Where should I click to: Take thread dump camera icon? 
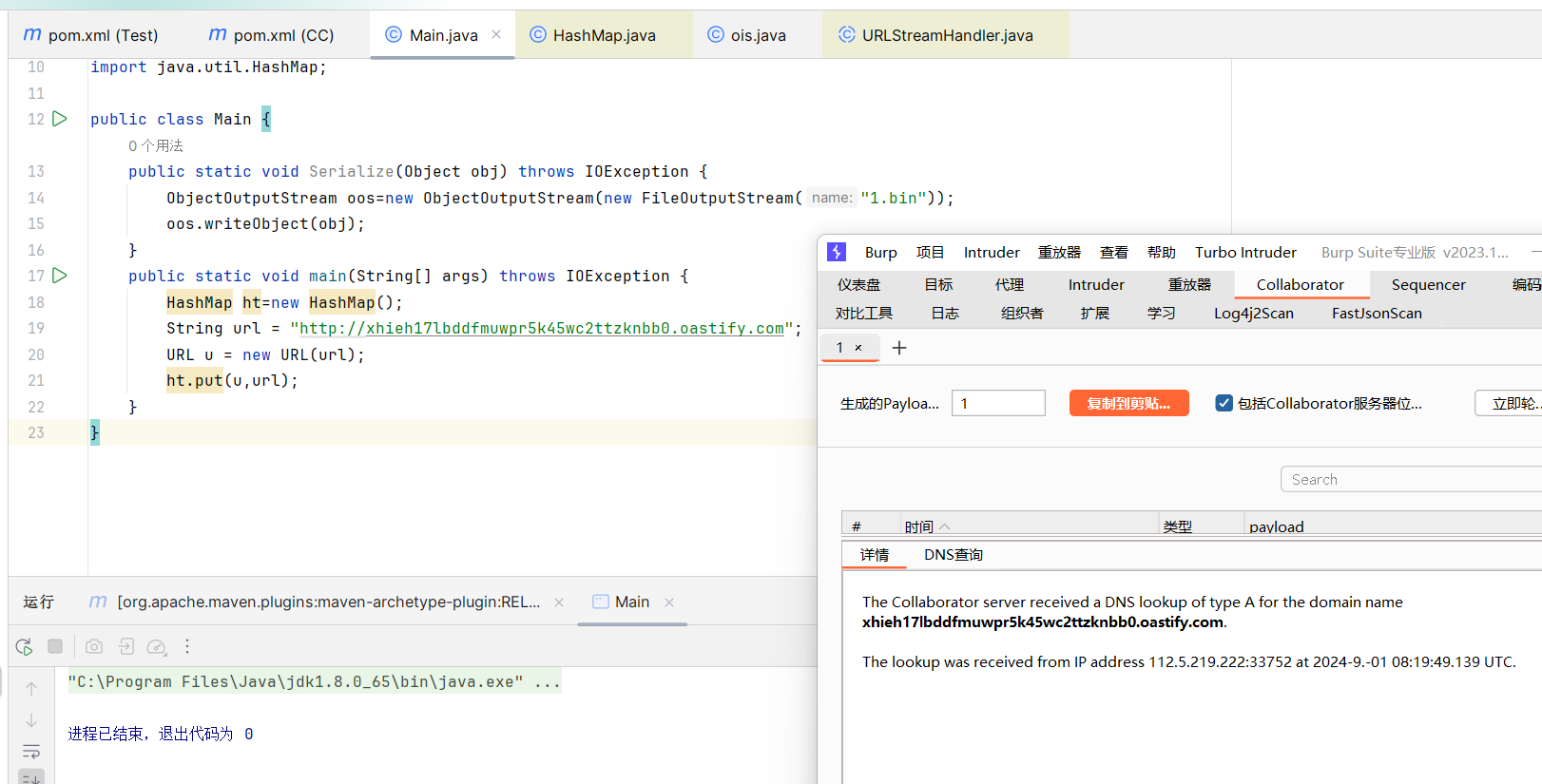(94, 646)
